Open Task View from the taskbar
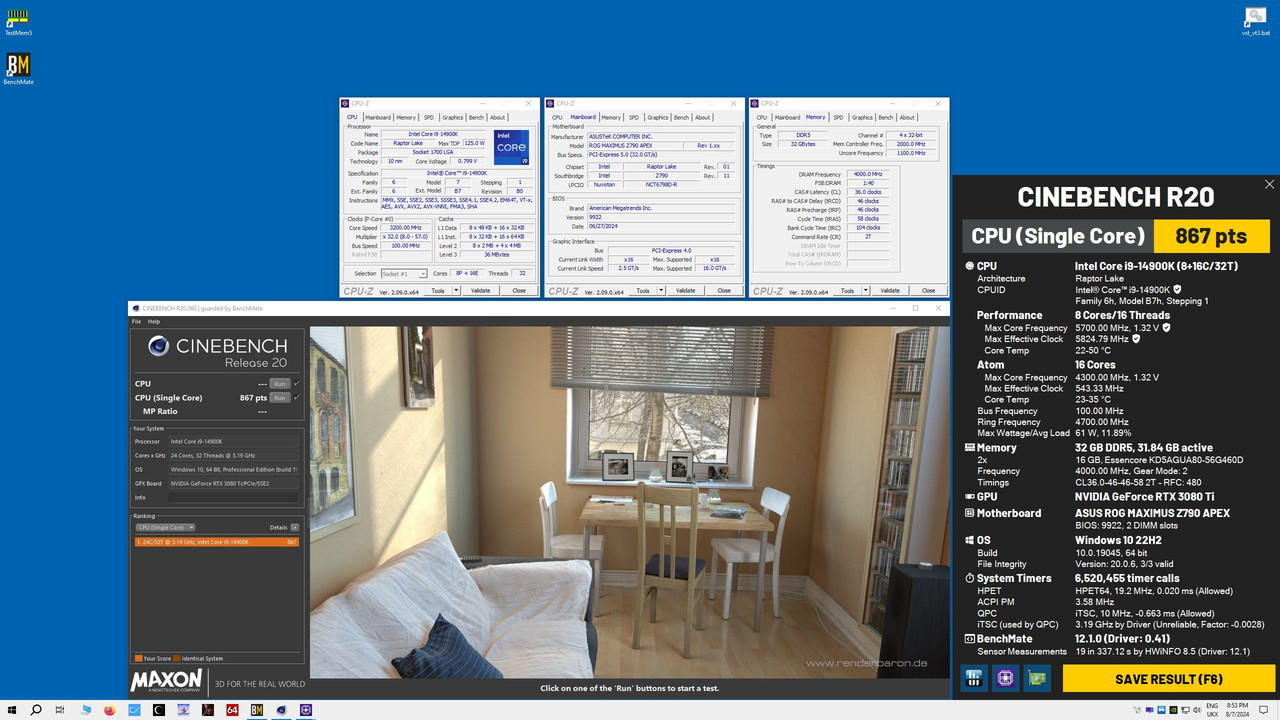Viewport: 1280px width, 720px height. (60, 710)
